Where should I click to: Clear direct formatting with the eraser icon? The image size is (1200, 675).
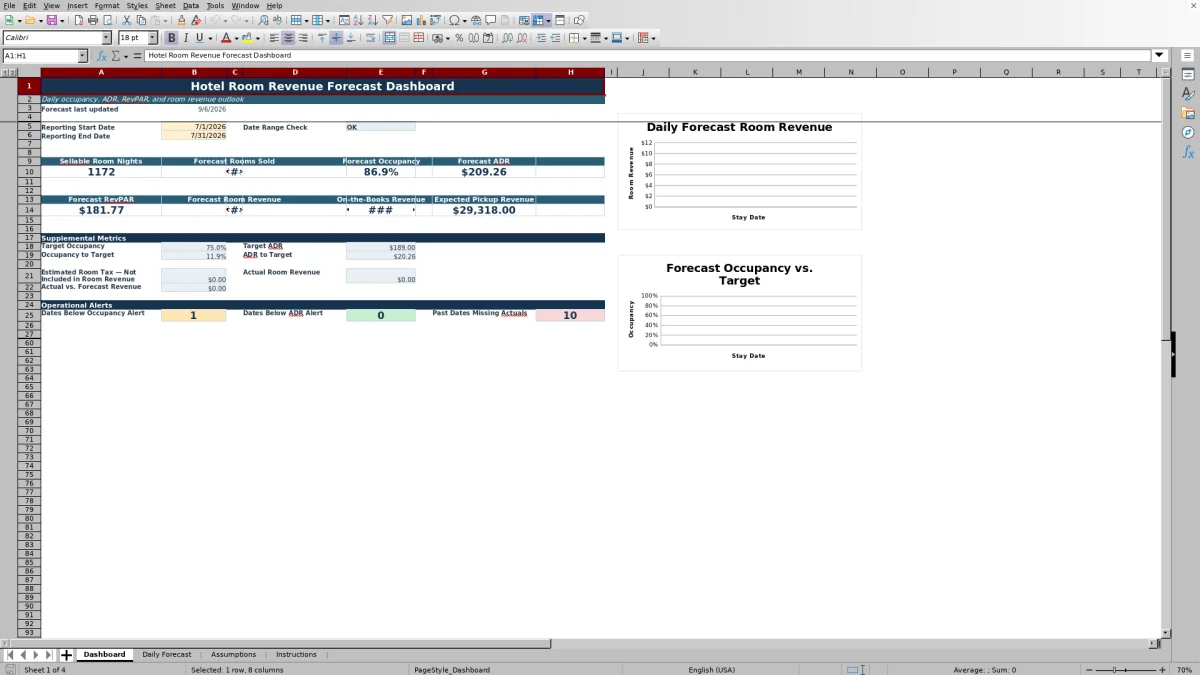pos(196,20)
